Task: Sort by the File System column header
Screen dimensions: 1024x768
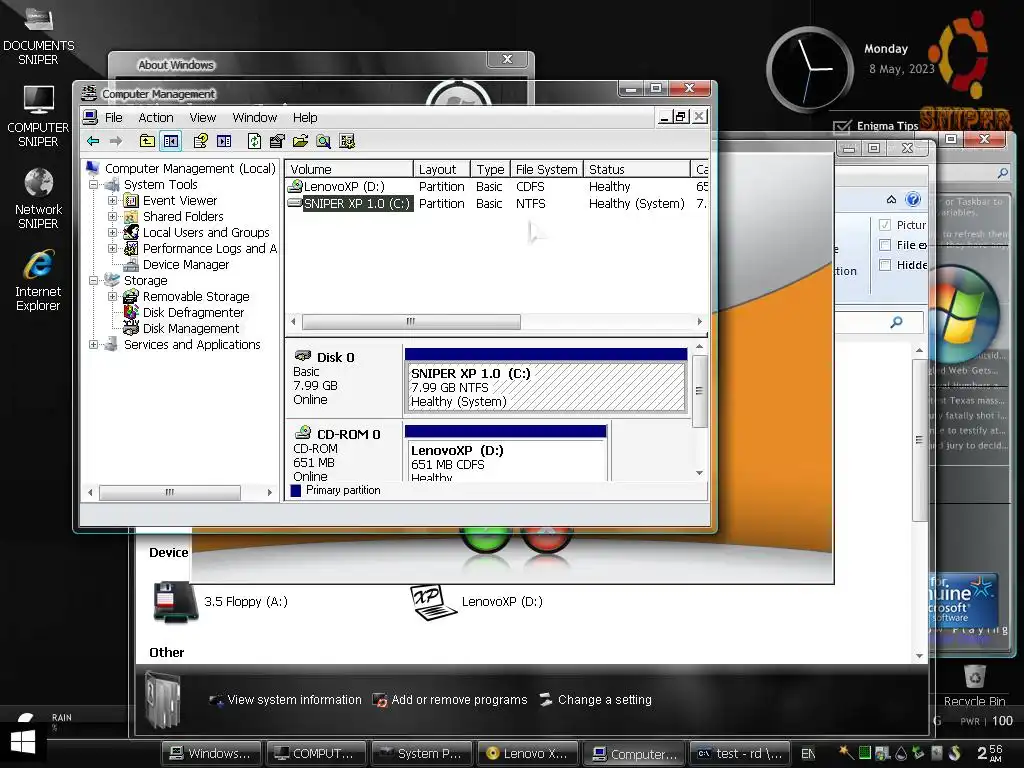Action: pos(547,169)
